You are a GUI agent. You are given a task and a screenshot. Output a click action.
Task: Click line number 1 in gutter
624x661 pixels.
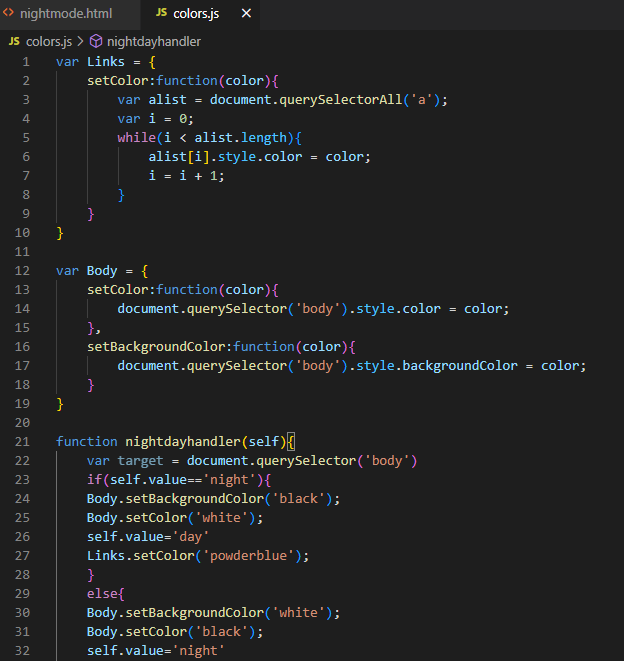pyautogui.click(x=26, y=62)
